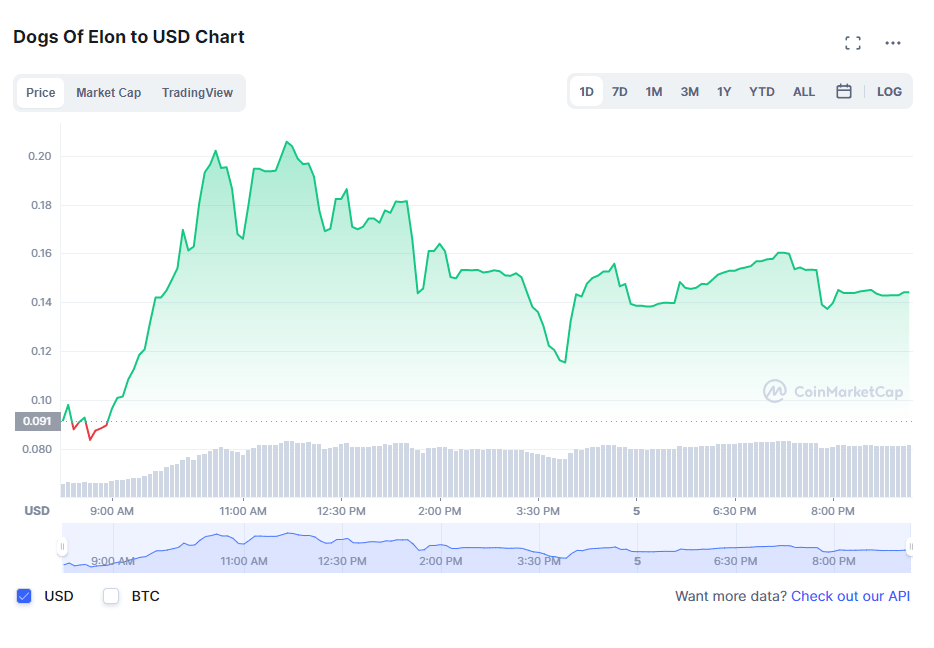Switch to the Price tab
Screen dimensions: 934x648
click(41, 92)
